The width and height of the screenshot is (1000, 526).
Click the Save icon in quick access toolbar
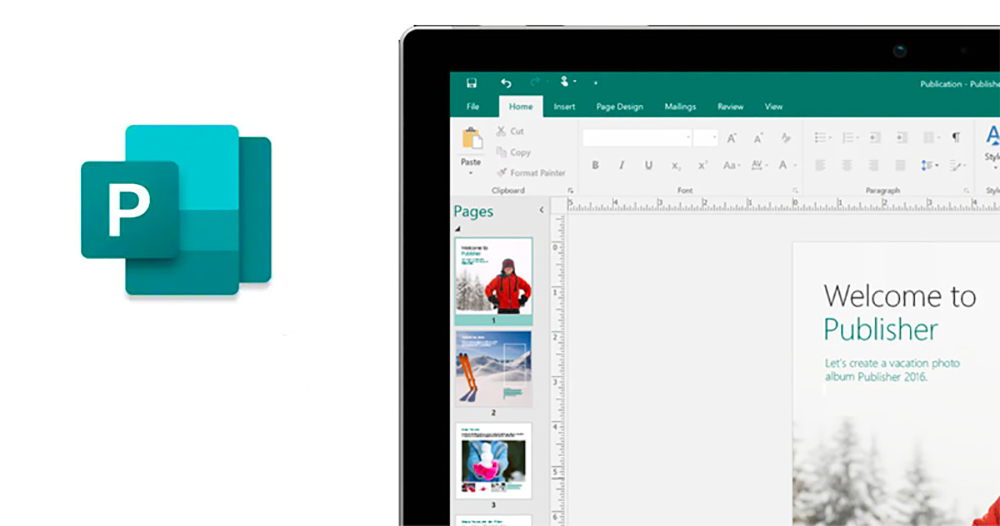click(472, 83)
